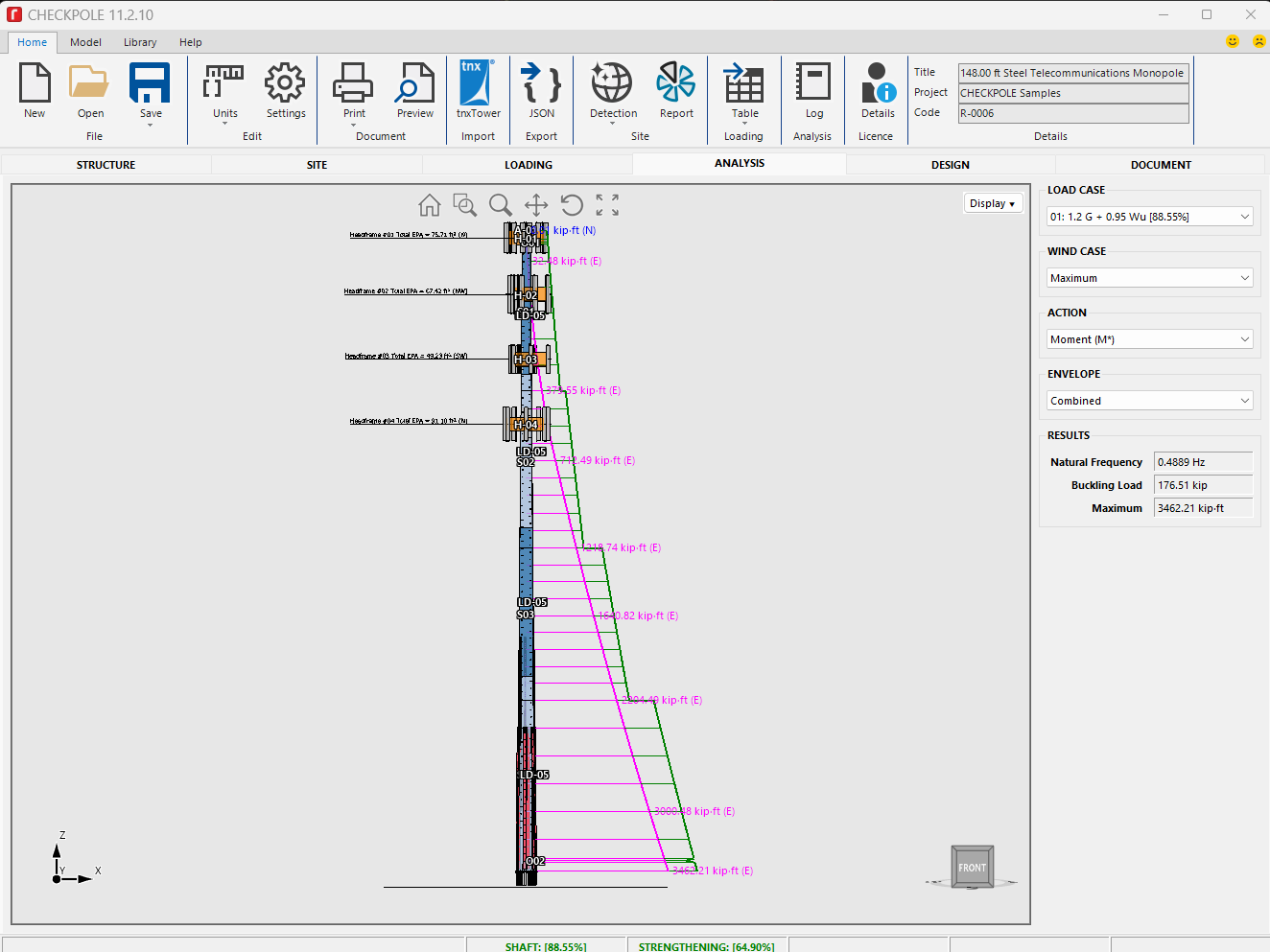The image size is (1270, 952).
Task: Reset view with the home icon
Action: (430, 205)
